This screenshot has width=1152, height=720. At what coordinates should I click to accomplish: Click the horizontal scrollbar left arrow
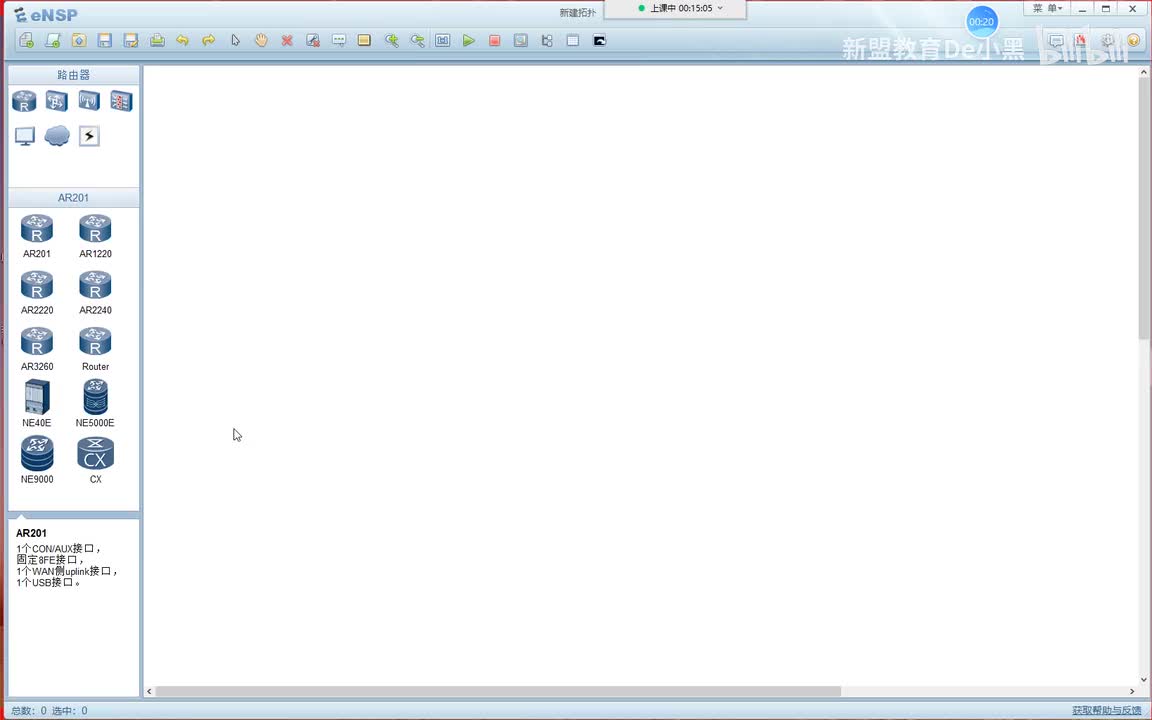click(149, 691)
